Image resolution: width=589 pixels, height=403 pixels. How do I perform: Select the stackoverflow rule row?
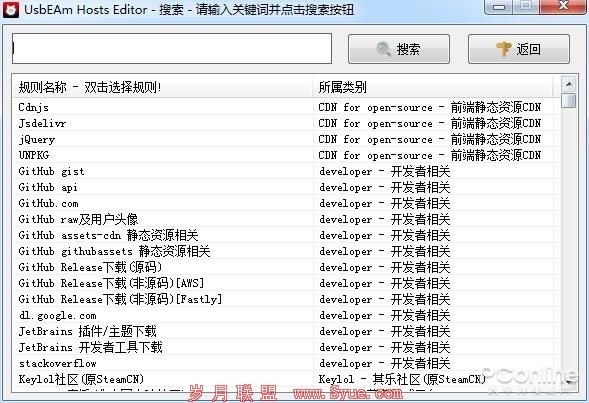286,363
